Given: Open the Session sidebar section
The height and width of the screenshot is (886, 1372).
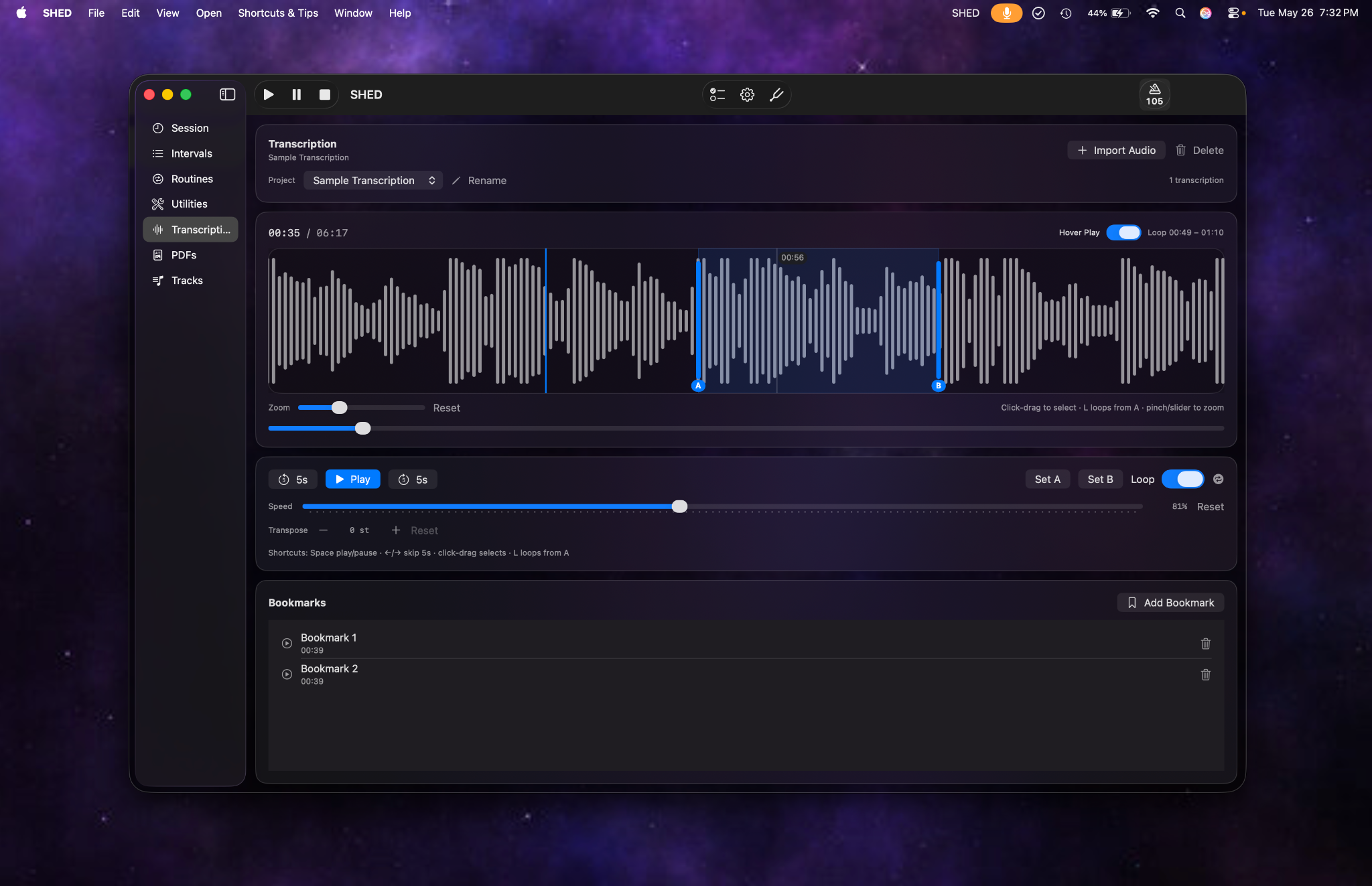Looking at the screenshot, I should click(190, 128).
